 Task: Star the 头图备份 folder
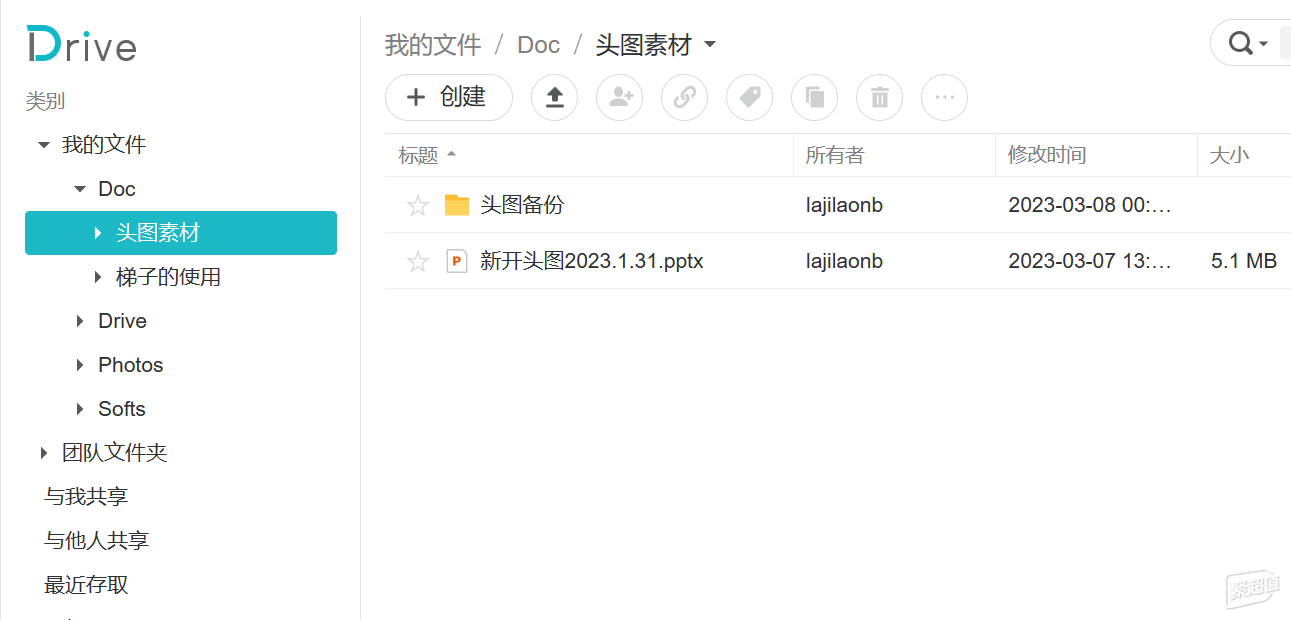(418, 206)
